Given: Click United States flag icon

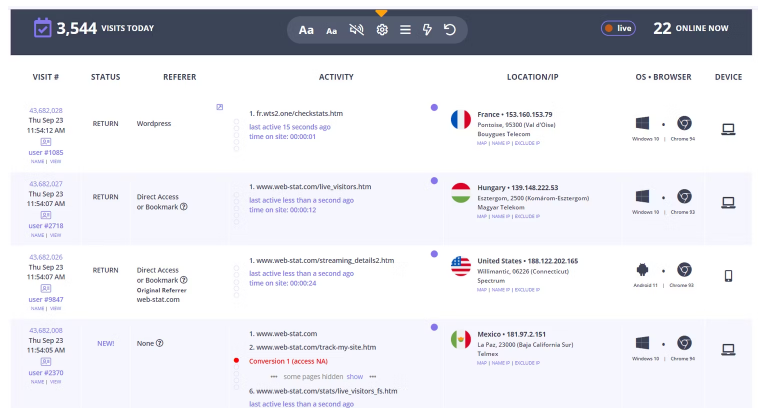Looking at the screenshot, I should point(461,267).
